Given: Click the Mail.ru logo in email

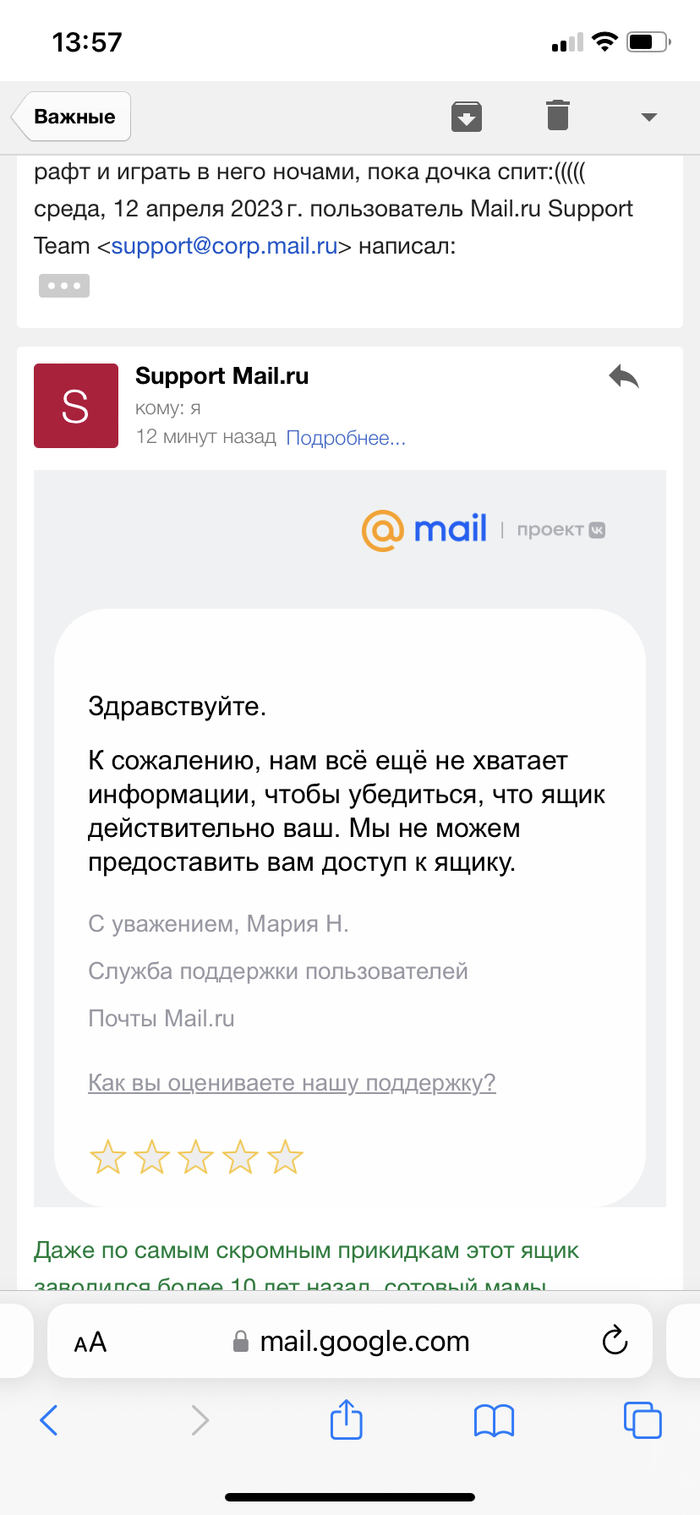Looking at the screenshot, I should 425,529.
